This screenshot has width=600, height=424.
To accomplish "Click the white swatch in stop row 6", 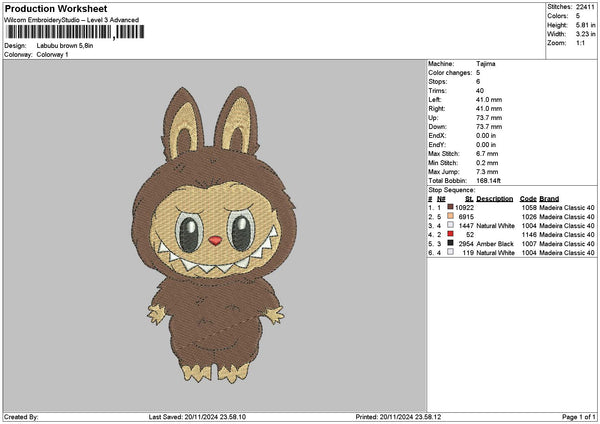I will click(x=450, y=252).
